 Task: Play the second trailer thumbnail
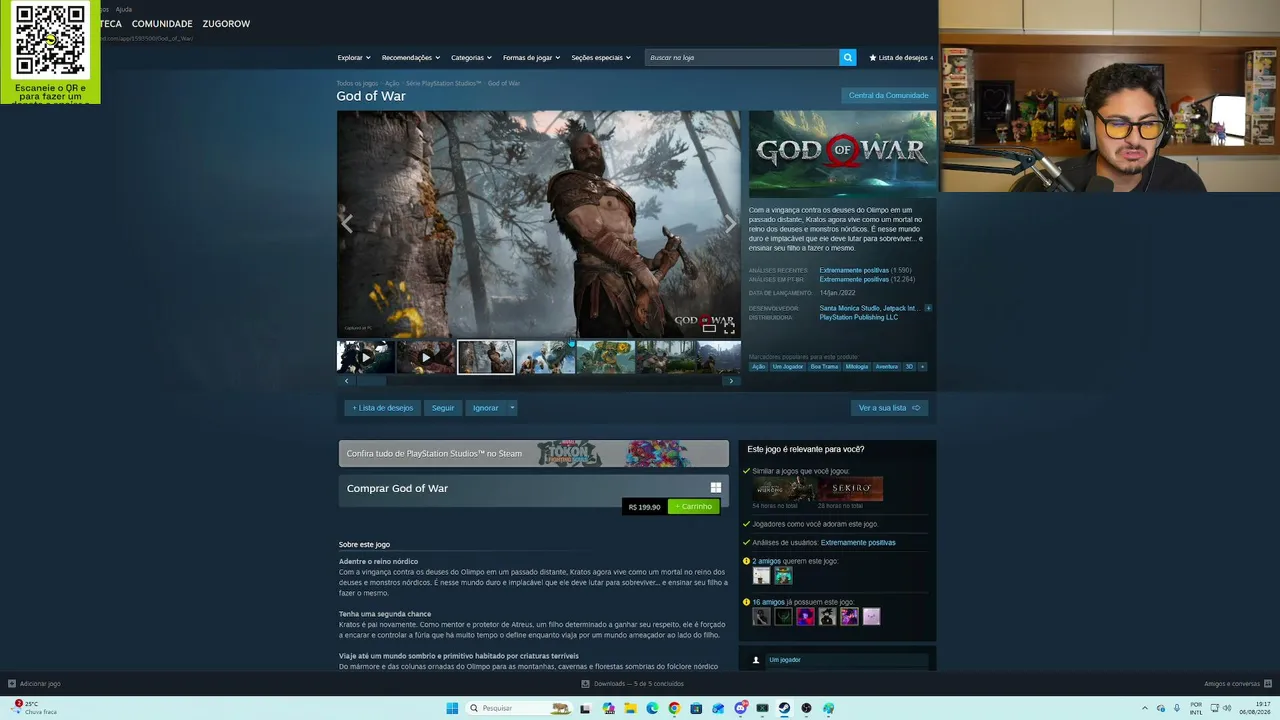click(425, 357)
